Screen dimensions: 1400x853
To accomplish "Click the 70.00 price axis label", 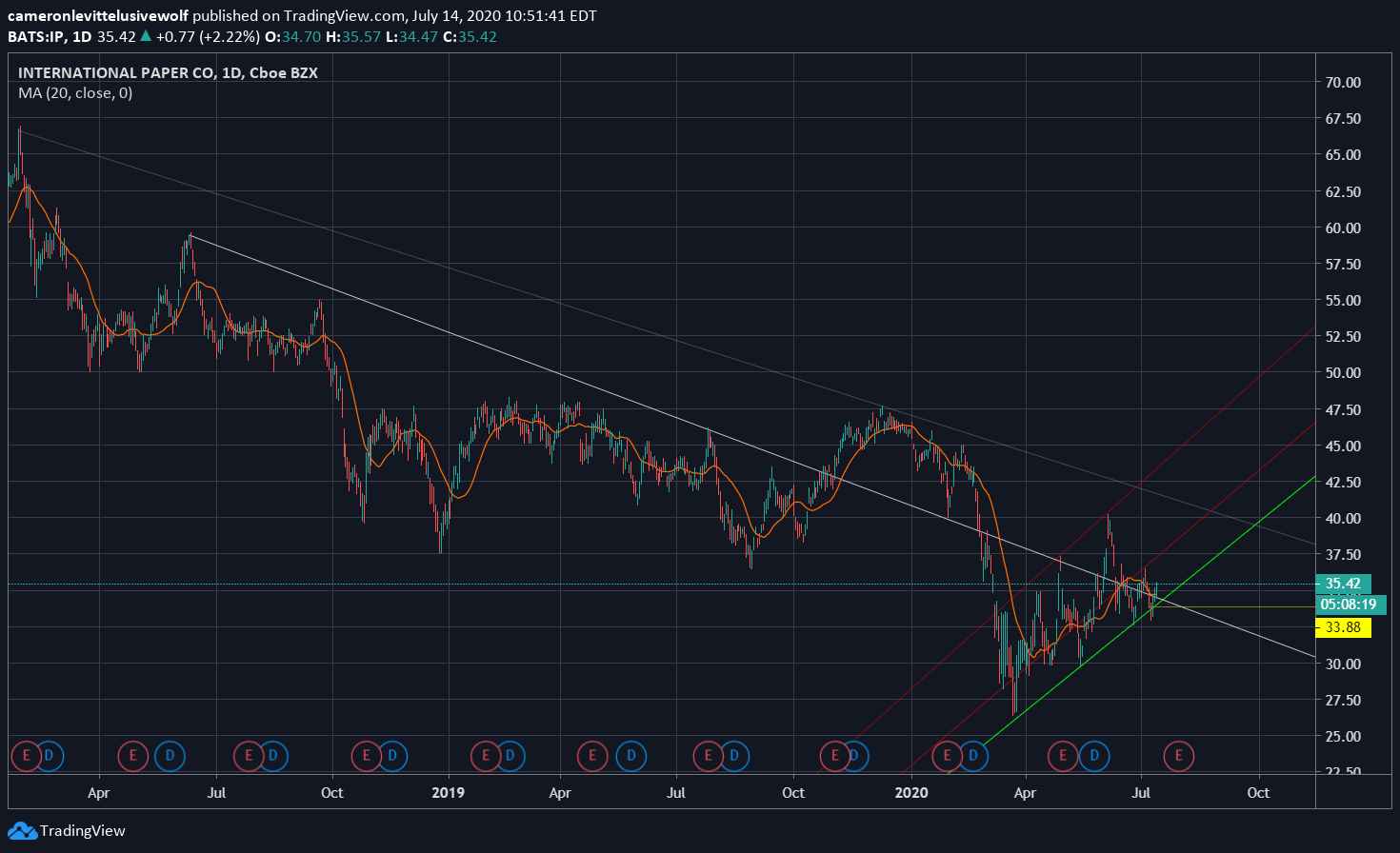I will pos(1343,82).
